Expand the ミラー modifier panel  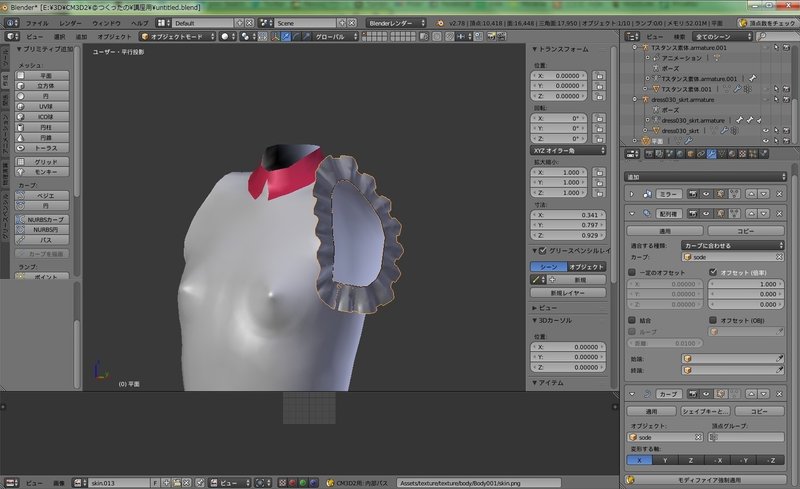(x=632, y=194)
